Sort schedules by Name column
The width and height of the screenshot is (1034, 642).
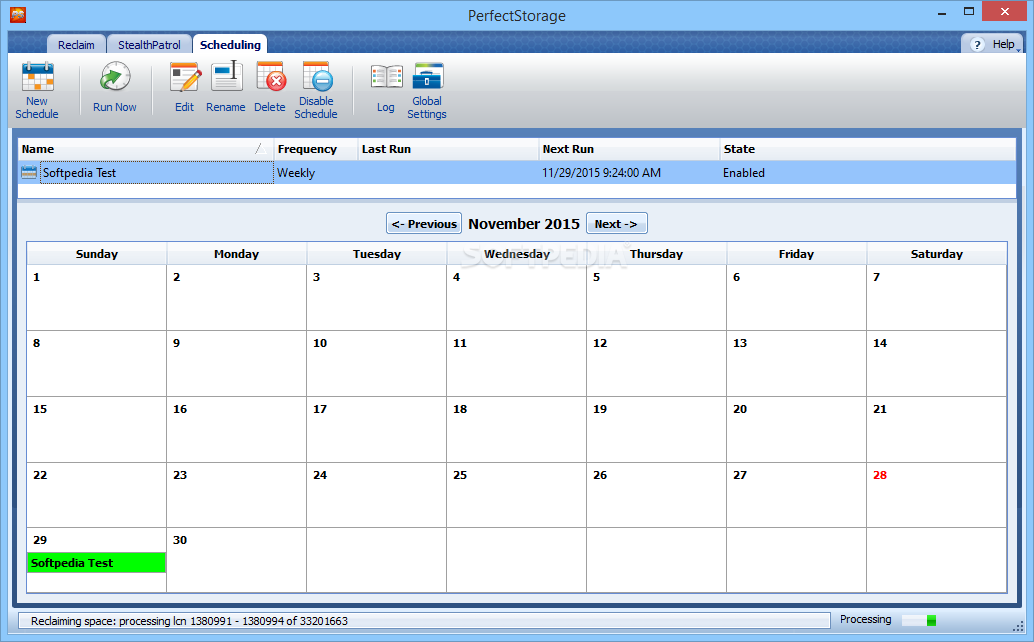point(145,149)
